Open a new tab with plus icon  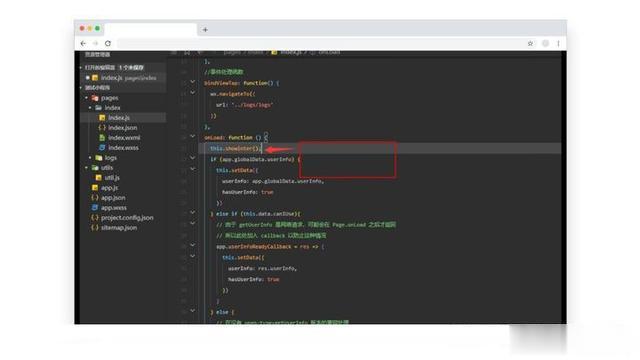click(x=205, y=30)
